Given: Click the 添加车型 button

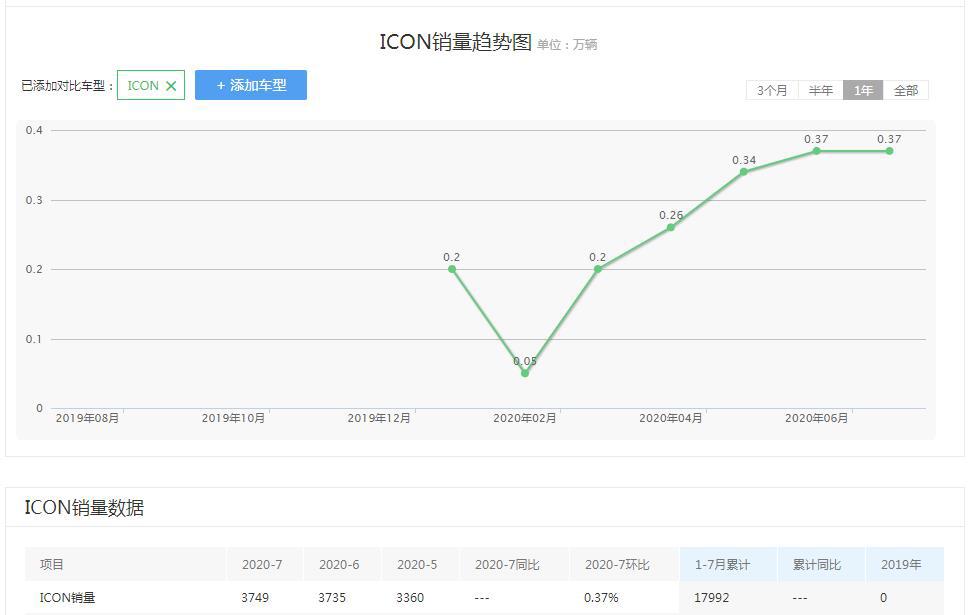Looking at the screenshot, I should [251, 85].
